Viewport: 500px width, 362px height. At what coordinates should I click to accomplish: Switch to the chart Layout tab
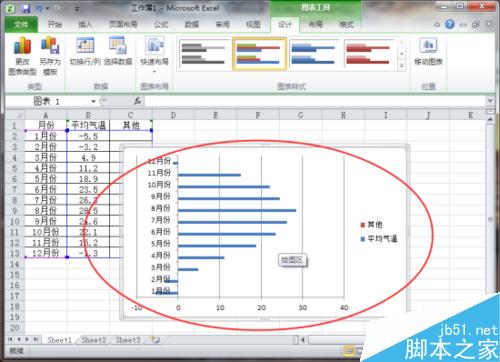[x=315, y=24]
